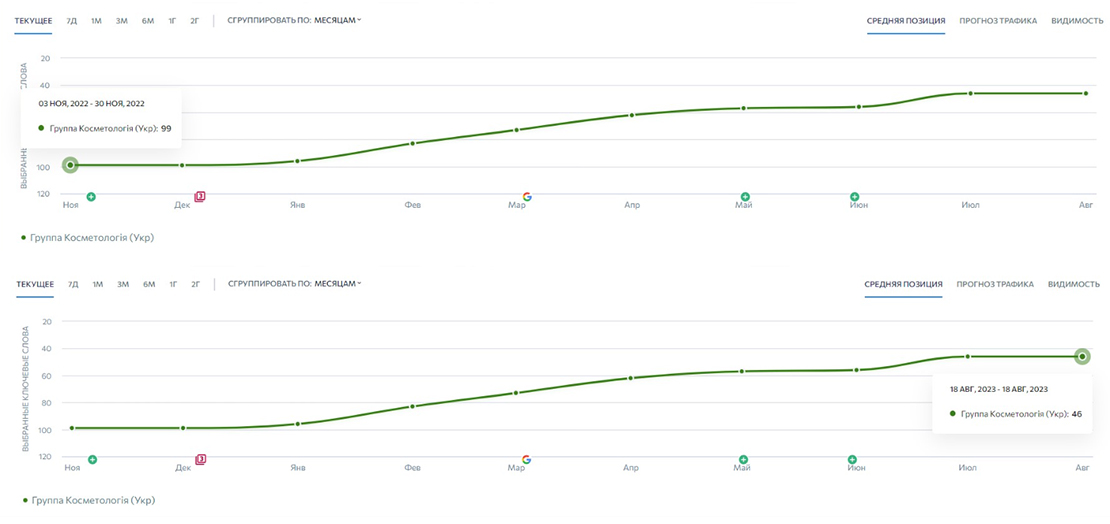The width and height of the screenshot is (1110, 524).
Task: Toggle the Группа Косметологія legend in bottom chart
Action: [89, 500]
